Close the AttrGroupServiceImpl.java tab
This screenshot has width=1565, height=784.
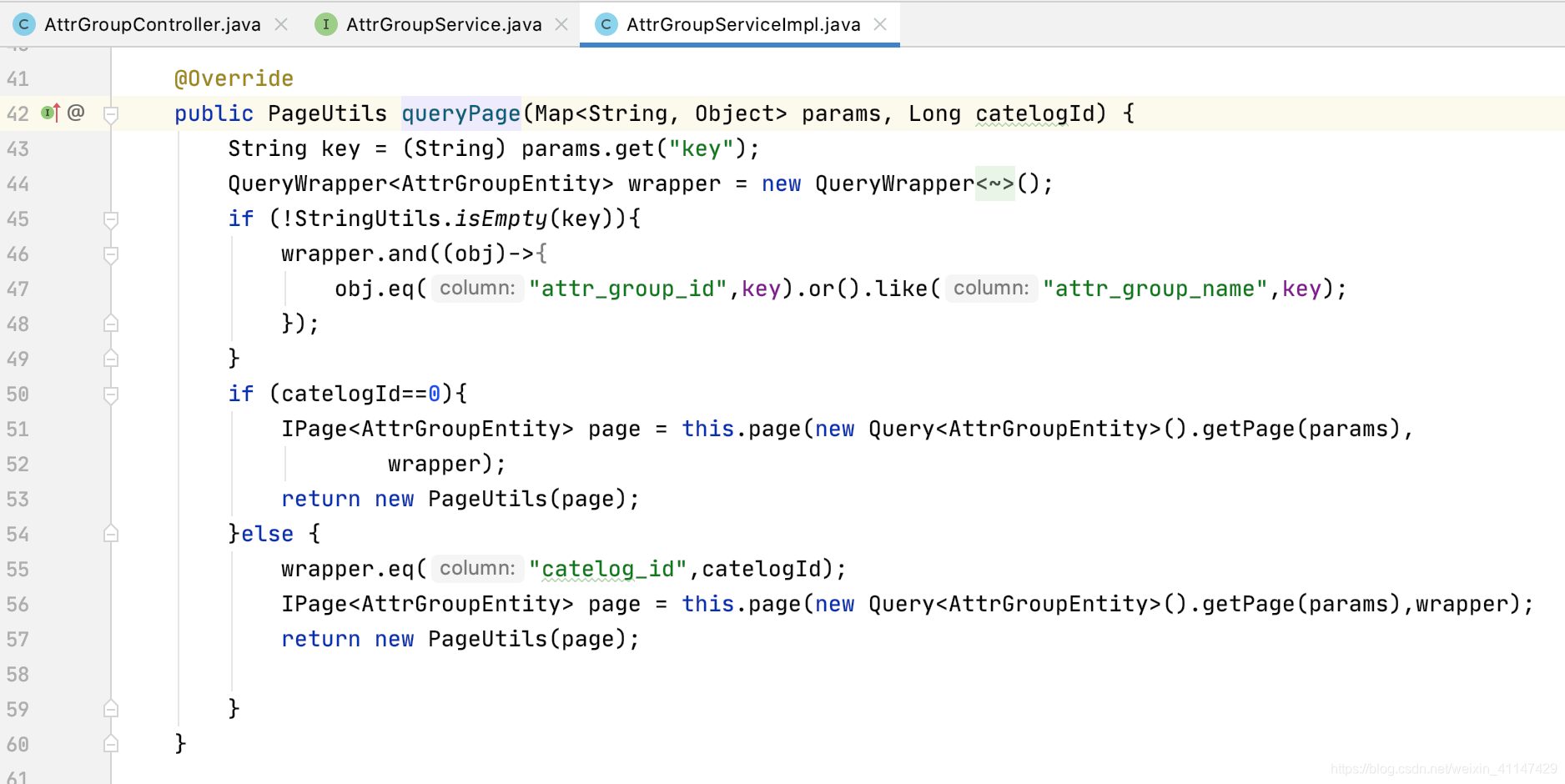click(880, 24)
